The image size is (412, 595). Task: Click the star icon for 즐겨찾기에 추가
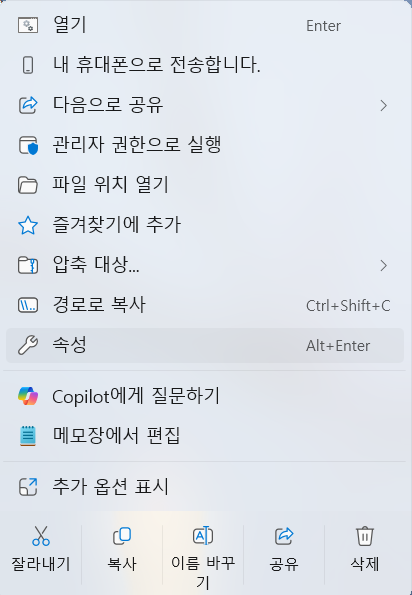click(x=28, y=225)
